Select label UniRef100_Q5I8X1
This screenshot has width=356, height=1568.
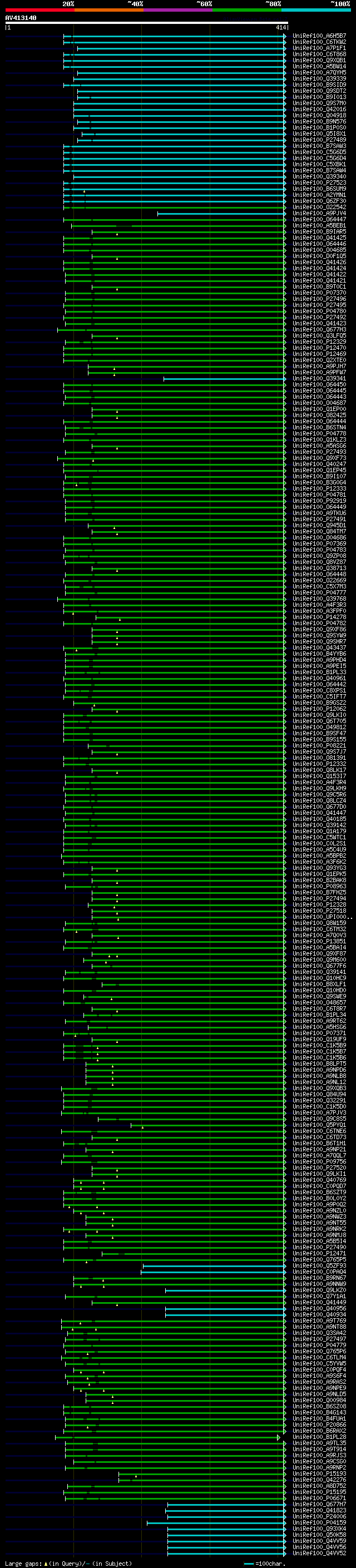319,134
